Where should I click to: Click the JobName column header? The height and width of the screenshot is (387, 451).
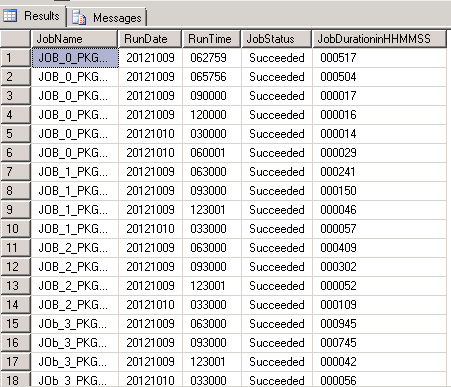74,39
